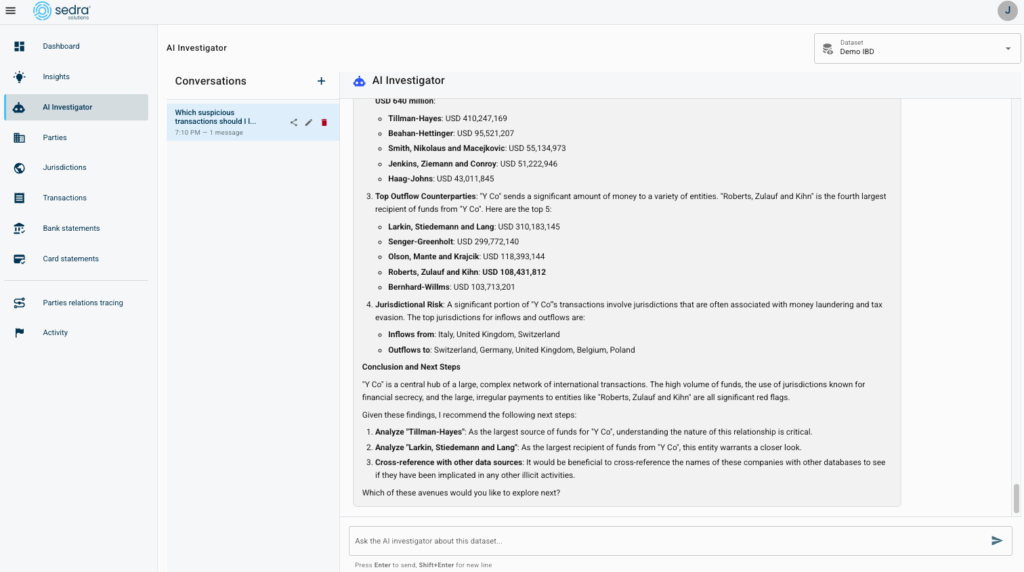Open Transactions in the sidebar

pyautogui.click(x=64, y=198)
